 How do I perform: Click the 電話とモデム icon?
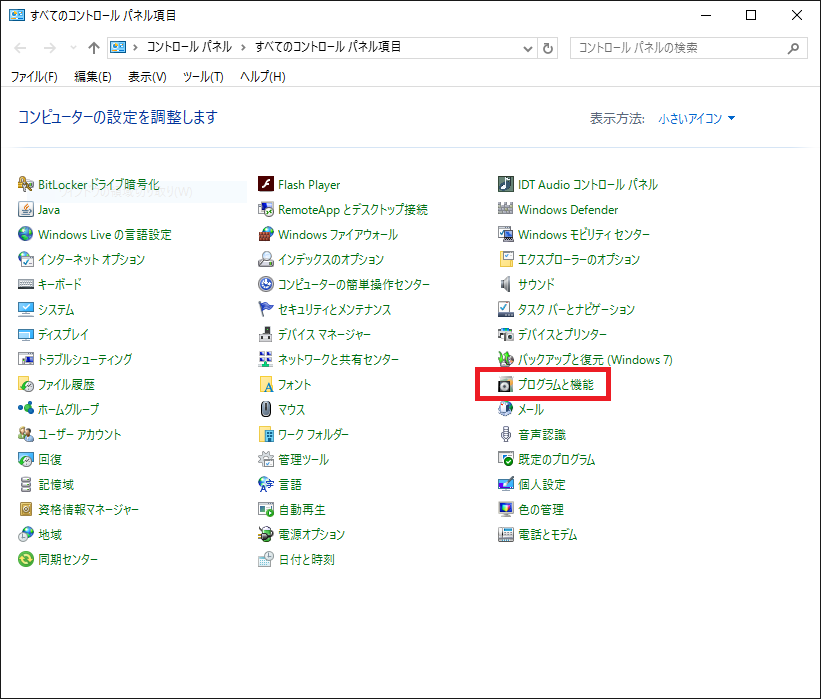[x=505, y=535]
